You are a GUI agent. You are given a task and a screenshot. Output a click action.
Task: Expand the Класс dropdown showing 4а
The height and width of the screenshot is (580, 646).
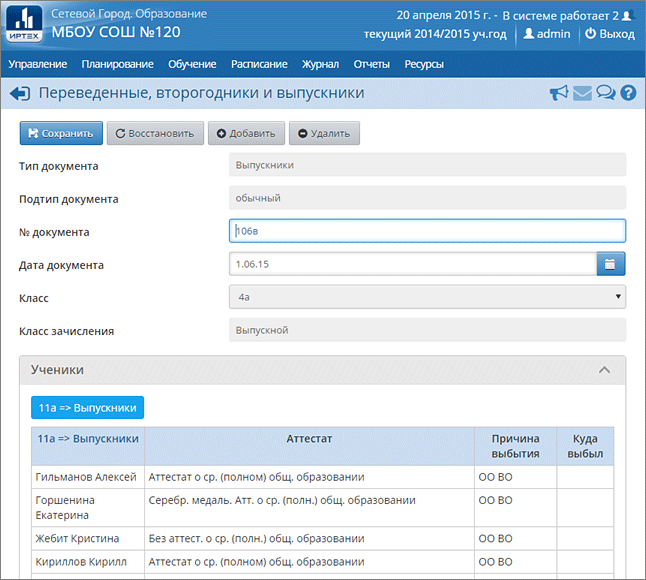(427, 297)
